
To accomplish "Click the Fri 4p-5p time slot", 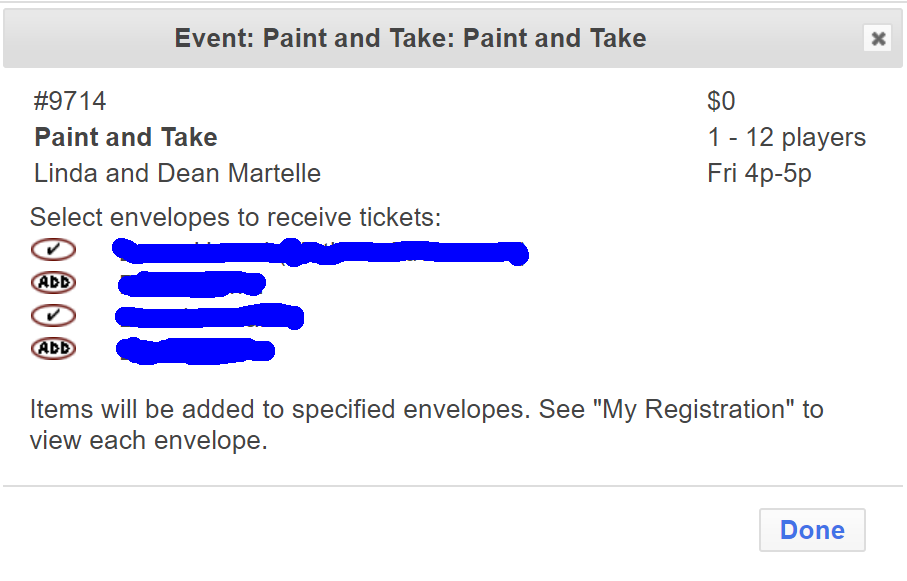I will [759, 174].
